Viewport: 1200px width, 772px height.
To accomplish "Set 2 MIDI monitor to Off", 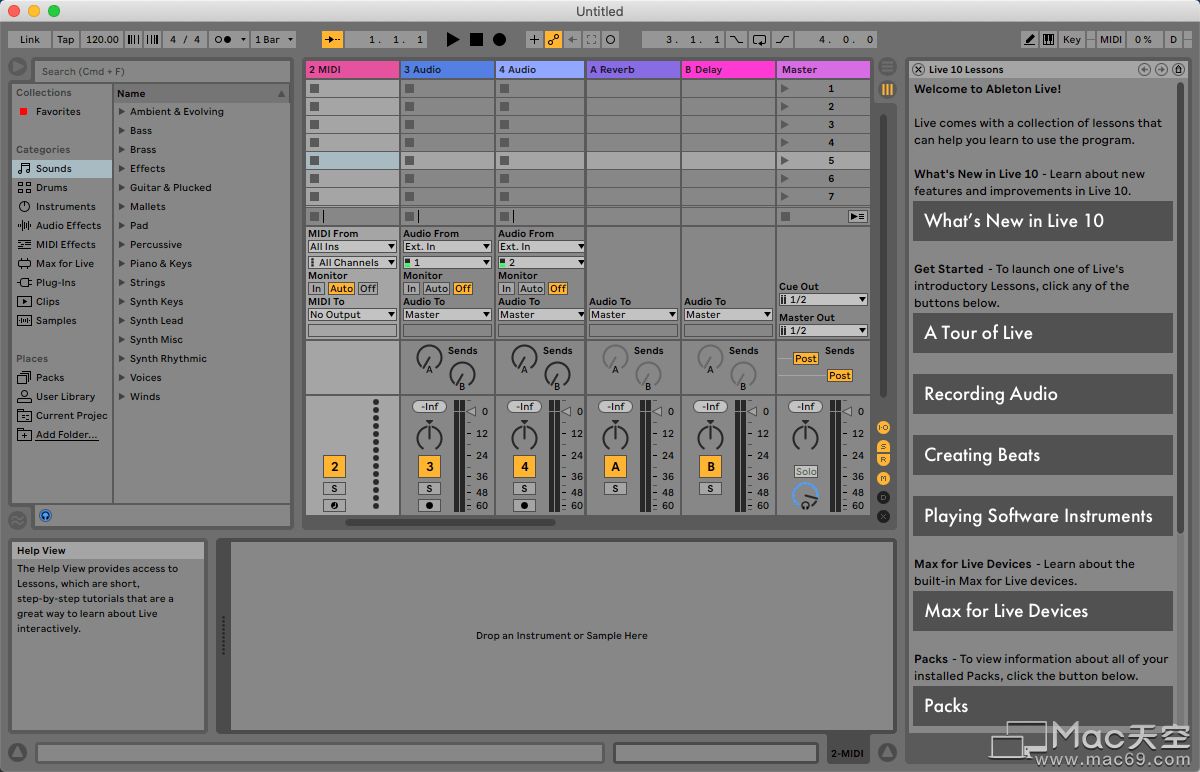I will click(368, 288).
